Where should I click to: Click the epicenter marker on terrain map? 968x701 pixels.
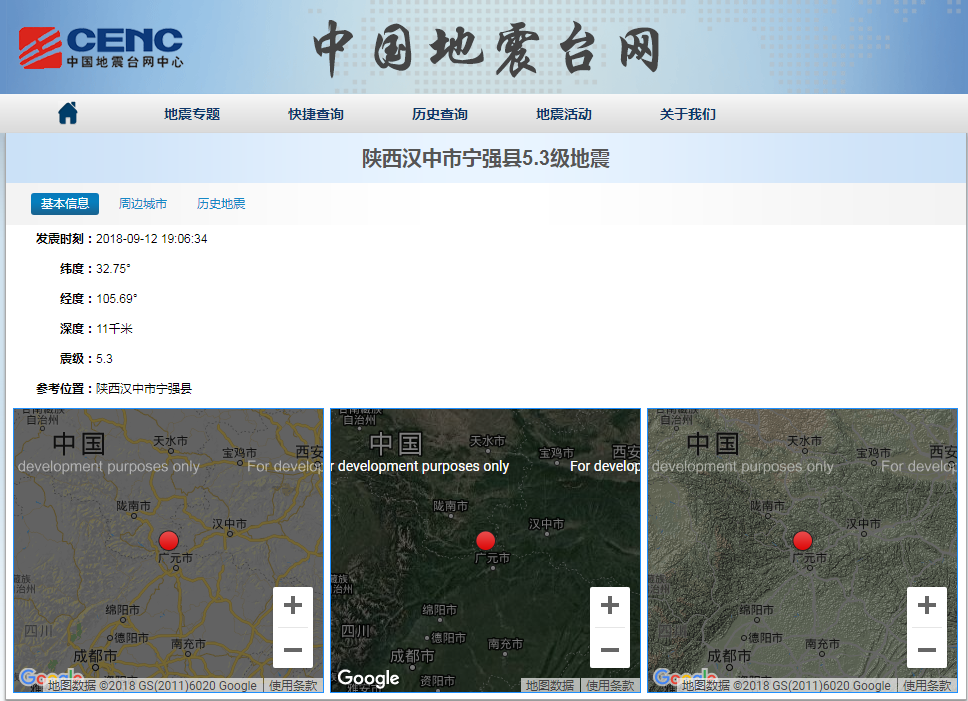[x=802, y=540]
